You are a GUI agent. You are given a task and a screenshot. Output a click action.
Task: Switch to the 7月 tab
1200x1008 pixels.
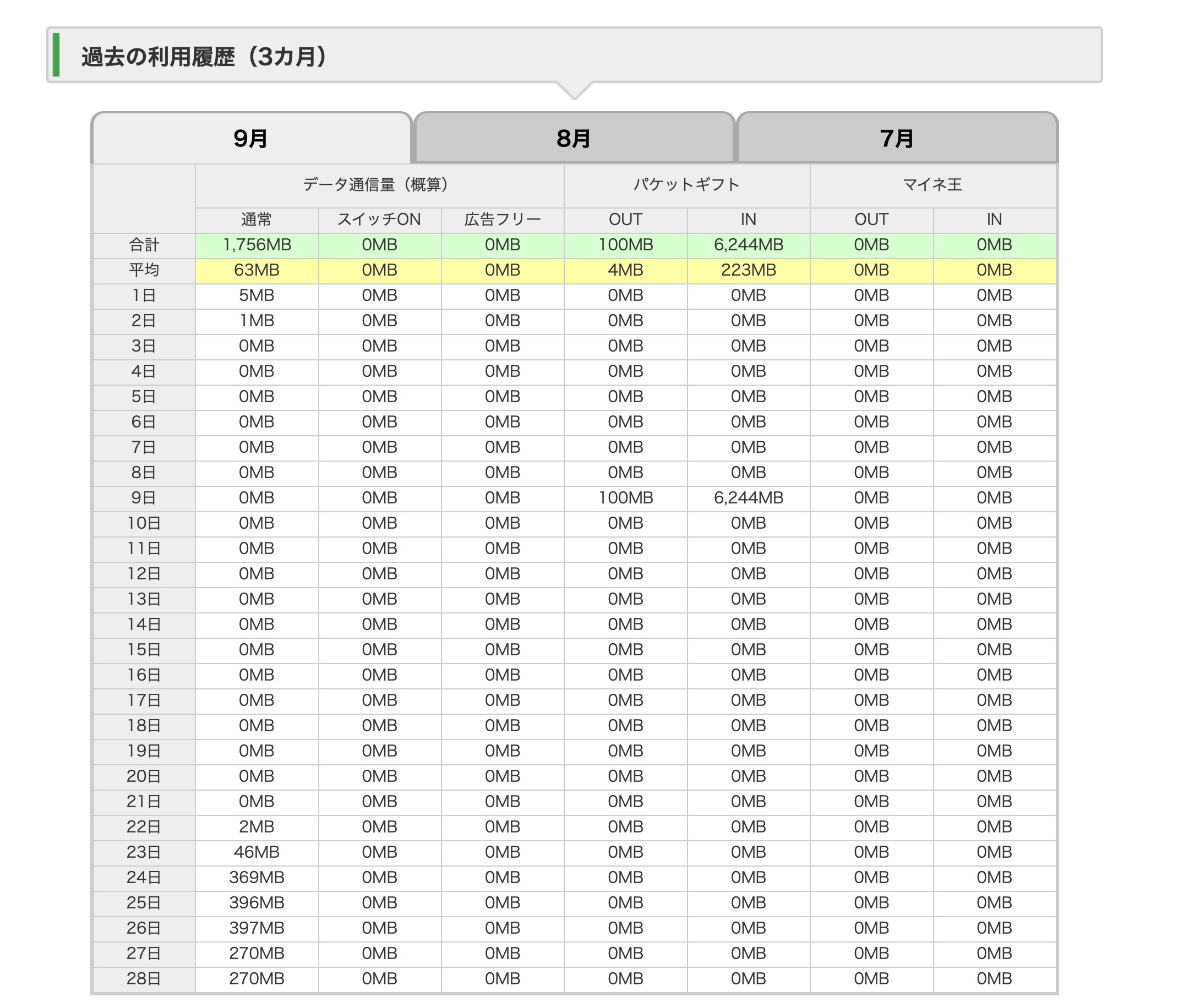pos(897,138)
